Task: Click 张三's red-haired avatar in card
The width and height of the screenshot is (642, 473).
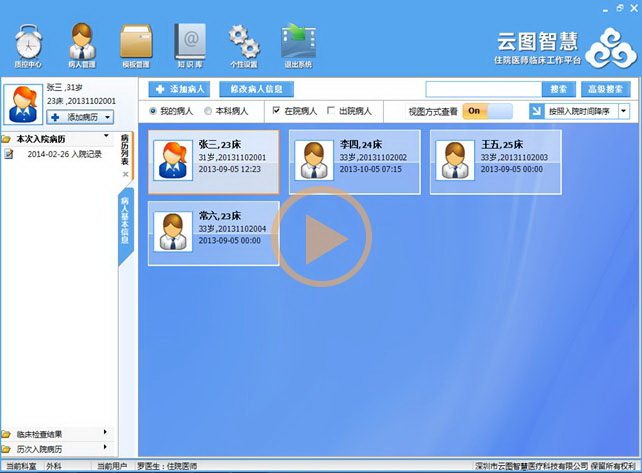Action: pyautogui.click(x=173, y=161)
